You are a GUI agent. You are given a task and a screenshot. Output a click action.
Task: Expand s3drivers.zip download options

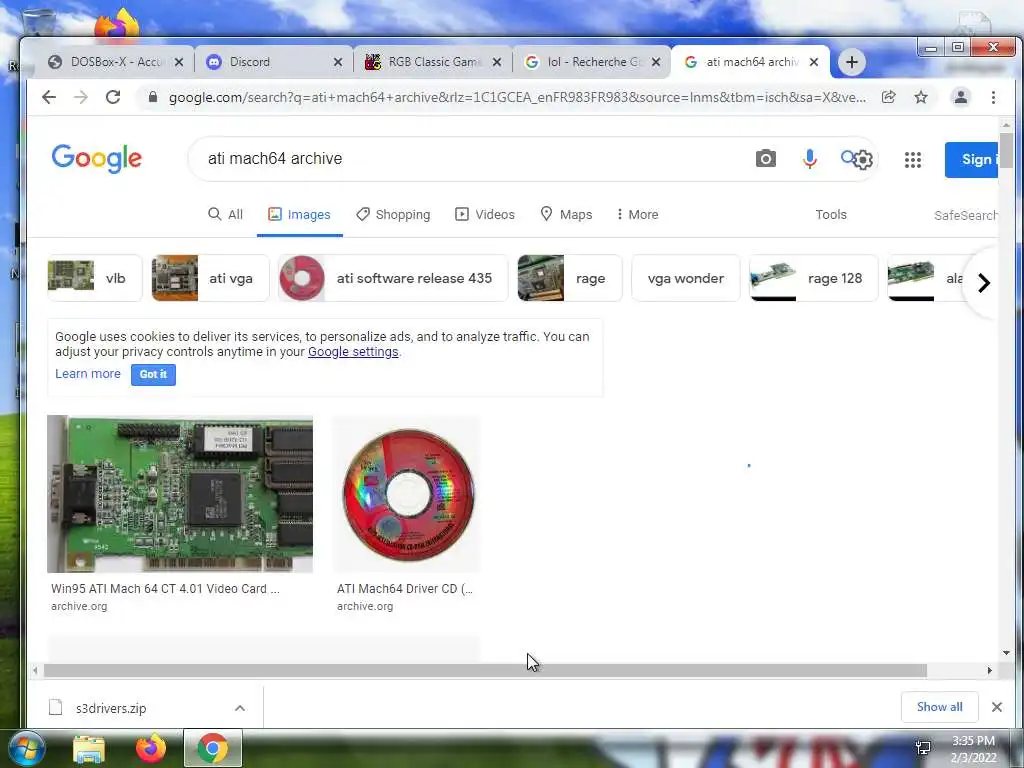pos(240,708)
